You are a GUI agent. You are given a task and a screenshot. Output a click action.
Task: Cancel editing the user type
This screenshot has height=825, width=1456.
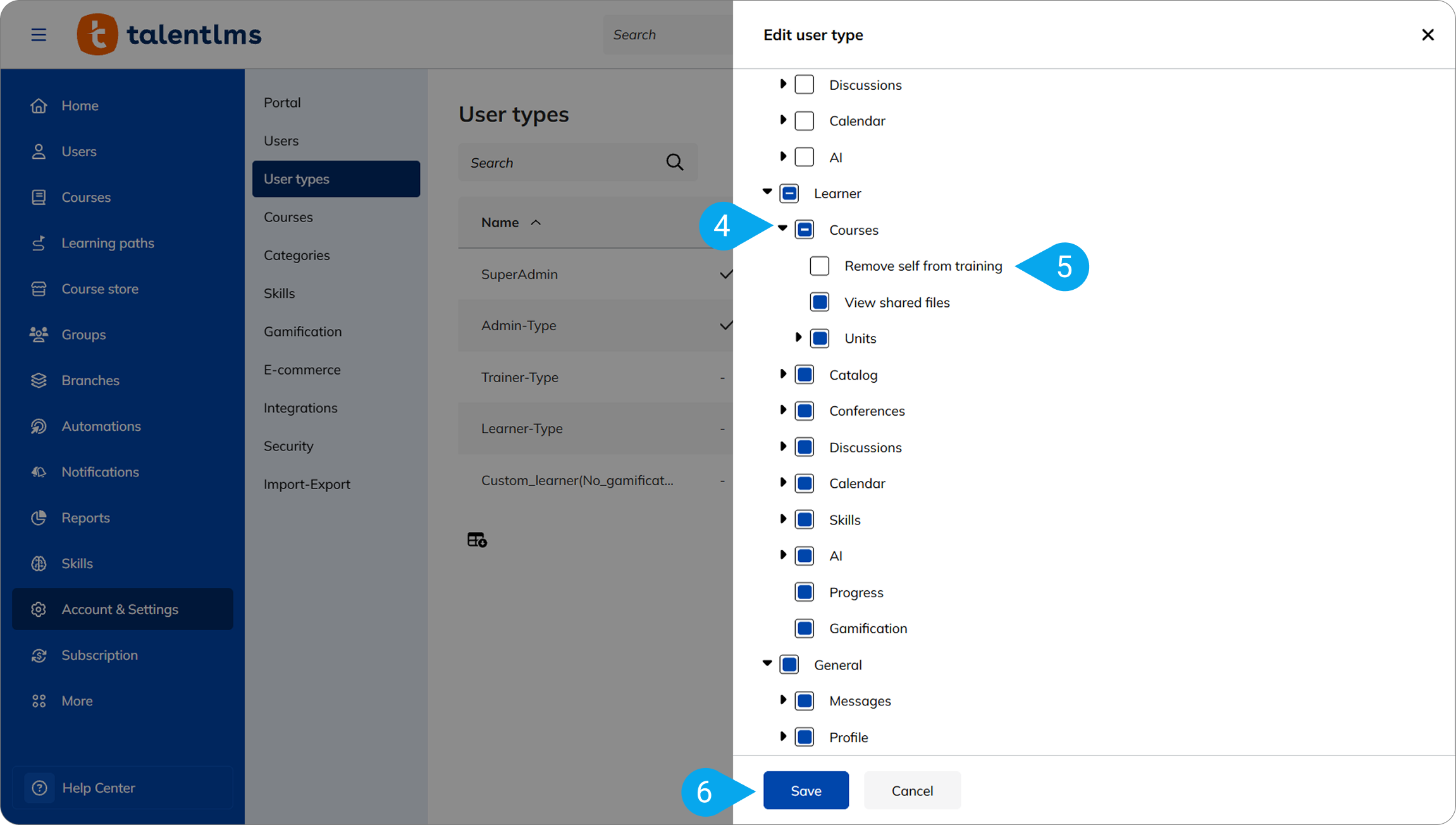pos(912,790)
